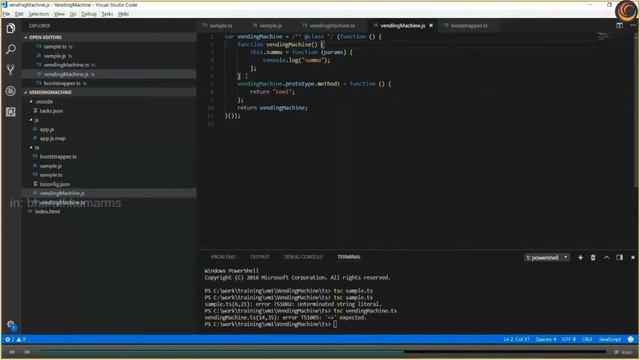The image size is (640, 360).
Task: Open the Source Control view
Action: (11, 70)
